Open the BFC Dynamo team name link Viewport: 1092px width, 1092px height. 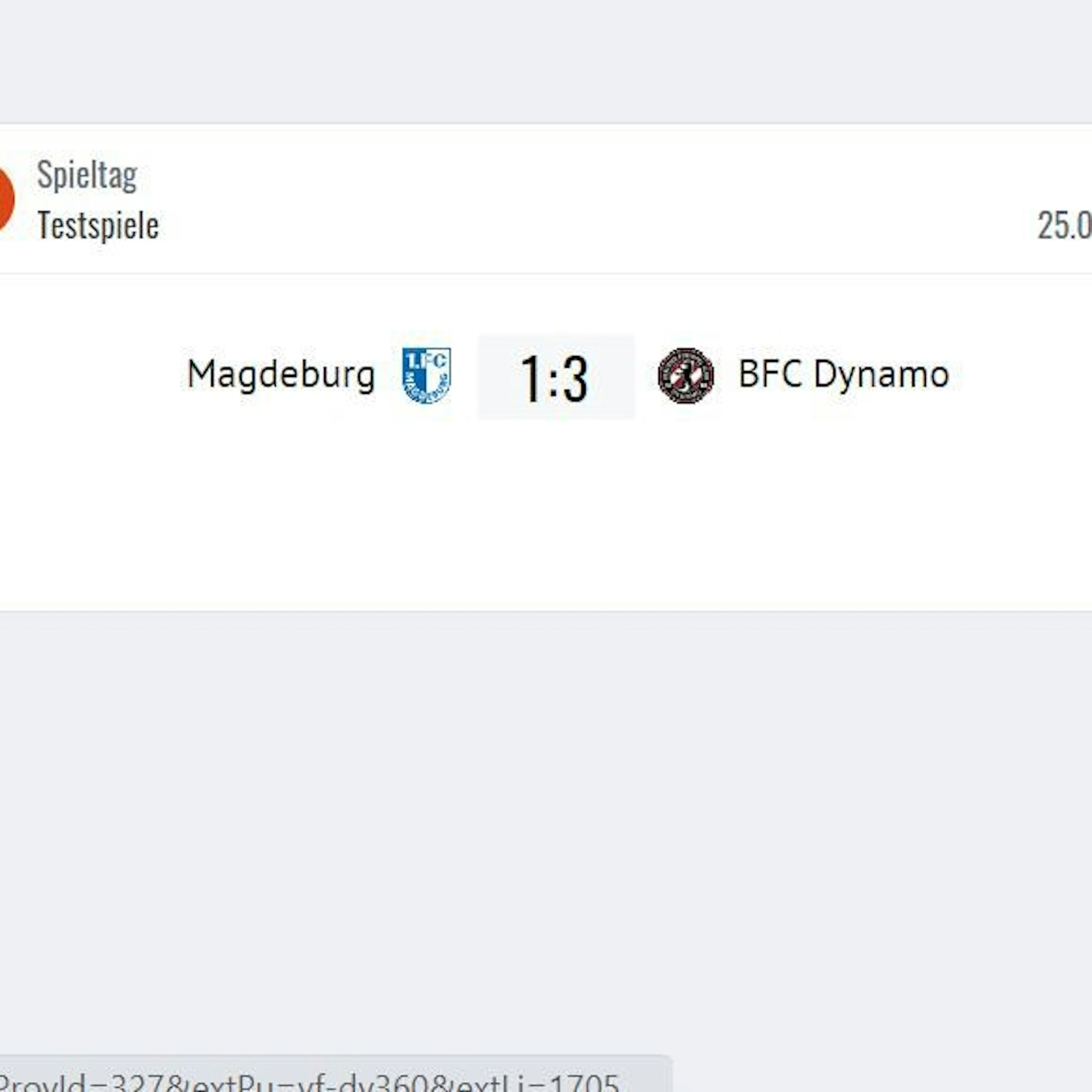[843, 374]
